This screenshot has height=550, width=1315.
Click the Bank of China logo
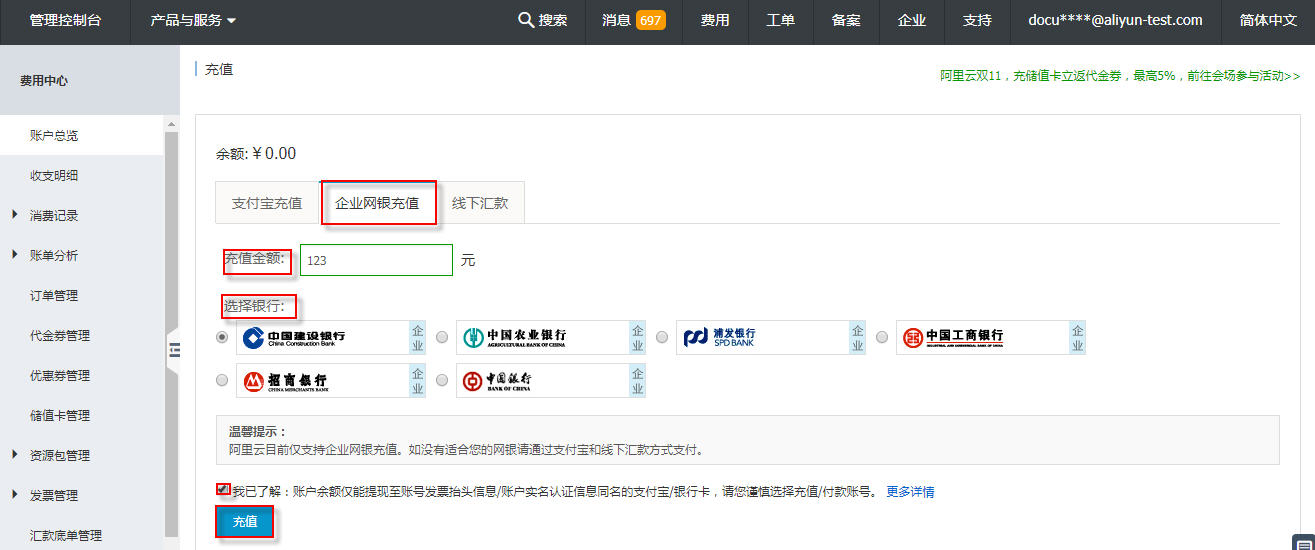(x=497, y=381)
